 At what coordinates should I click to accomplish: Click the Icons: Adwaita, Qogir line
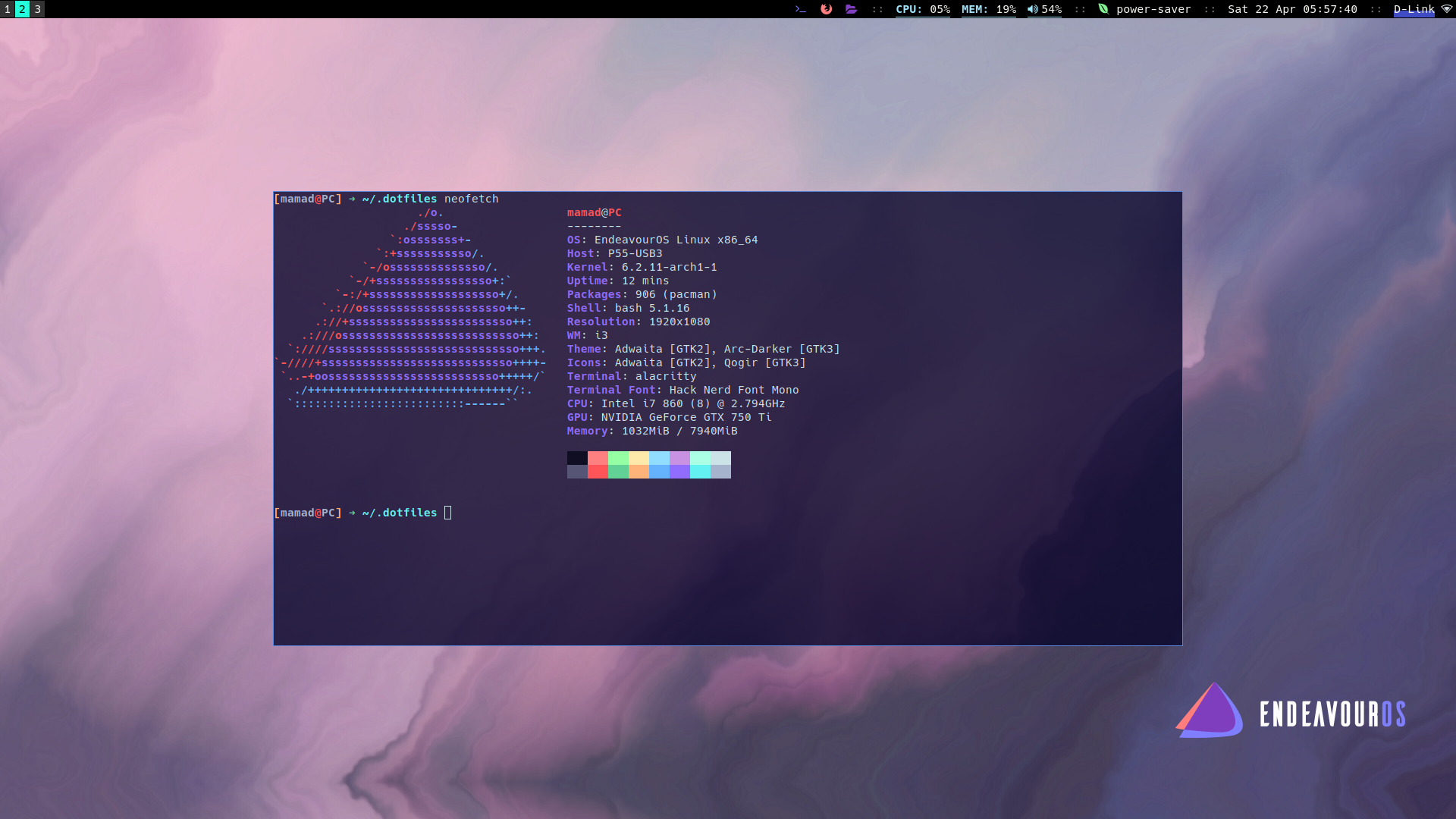(686, 362)
